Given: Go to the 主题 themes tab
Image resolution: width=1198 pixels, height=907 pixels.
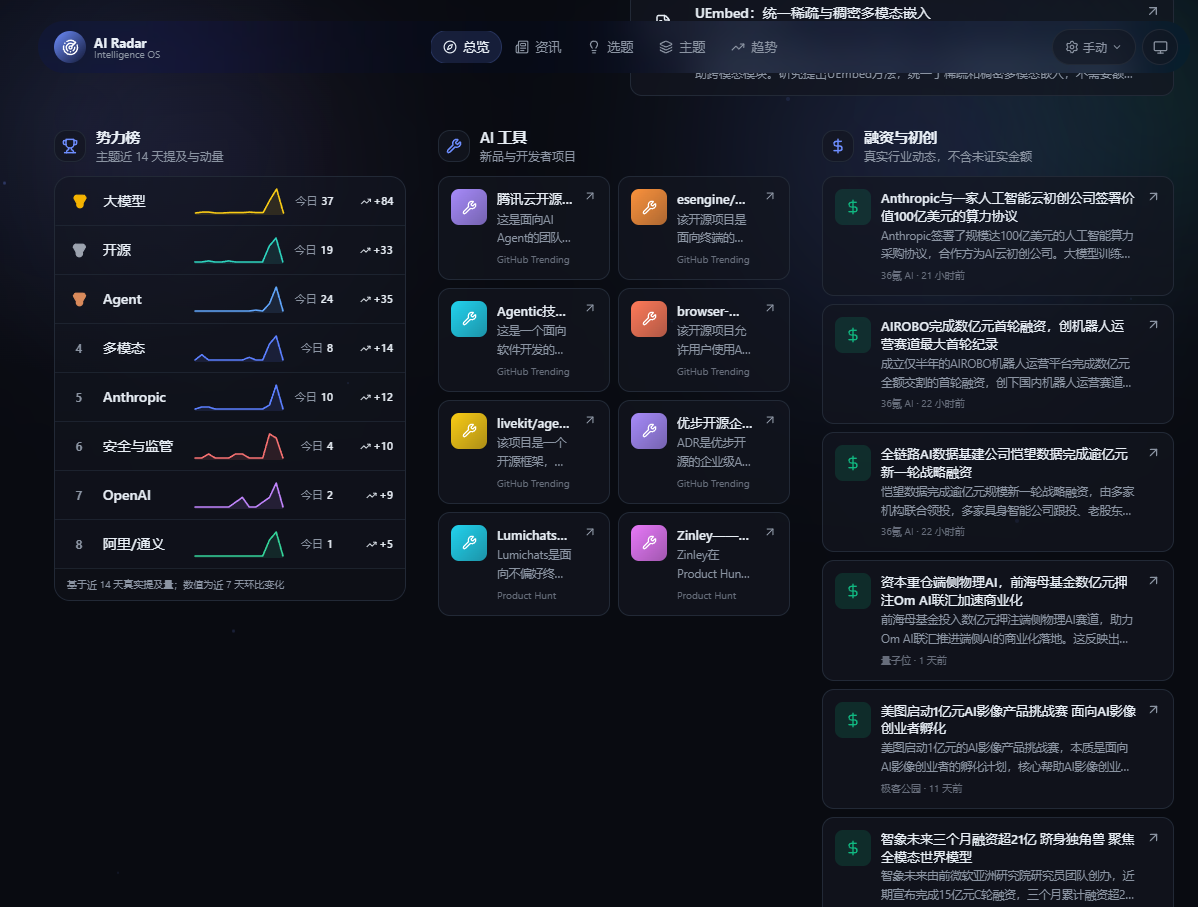Looking at the screenshot, I should point(683,47).
